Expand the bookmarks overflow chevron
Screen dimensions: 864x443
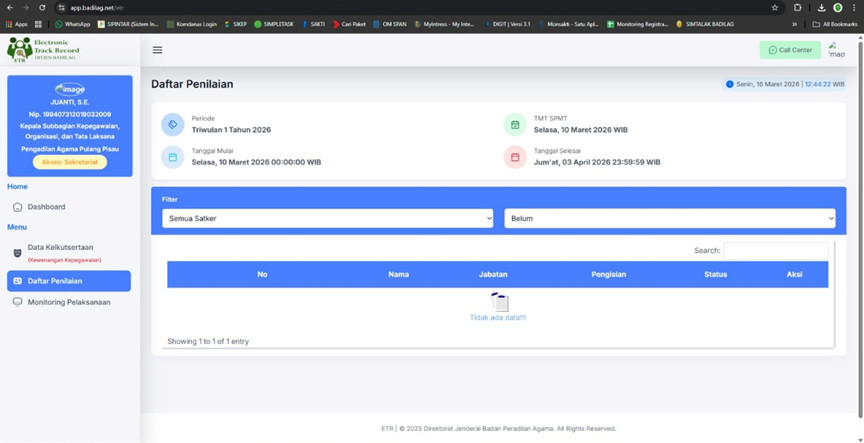tap(795, 24)
